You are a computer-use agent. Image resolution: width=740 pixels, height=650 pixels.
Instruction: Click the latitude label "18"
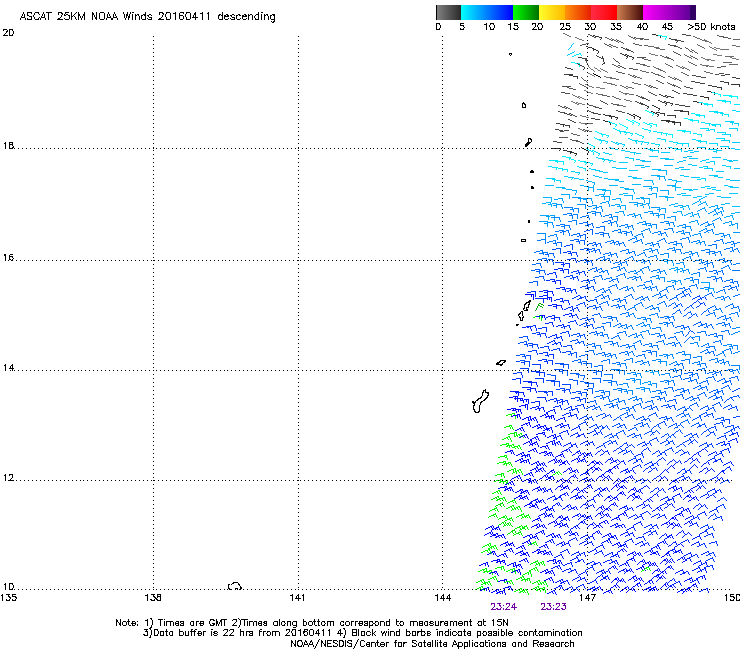pyautogui.click(x=8, y=145)
